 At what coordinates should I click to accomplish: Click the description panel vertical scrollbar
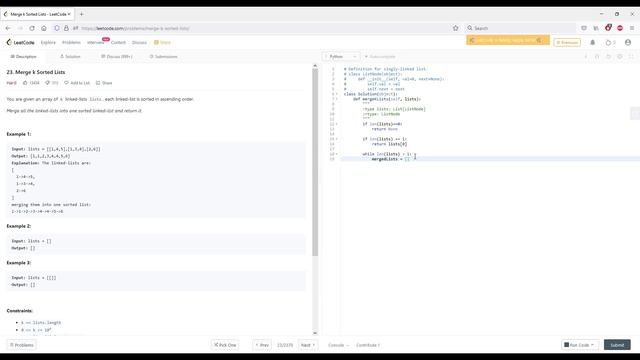click(x=315, y=162)
